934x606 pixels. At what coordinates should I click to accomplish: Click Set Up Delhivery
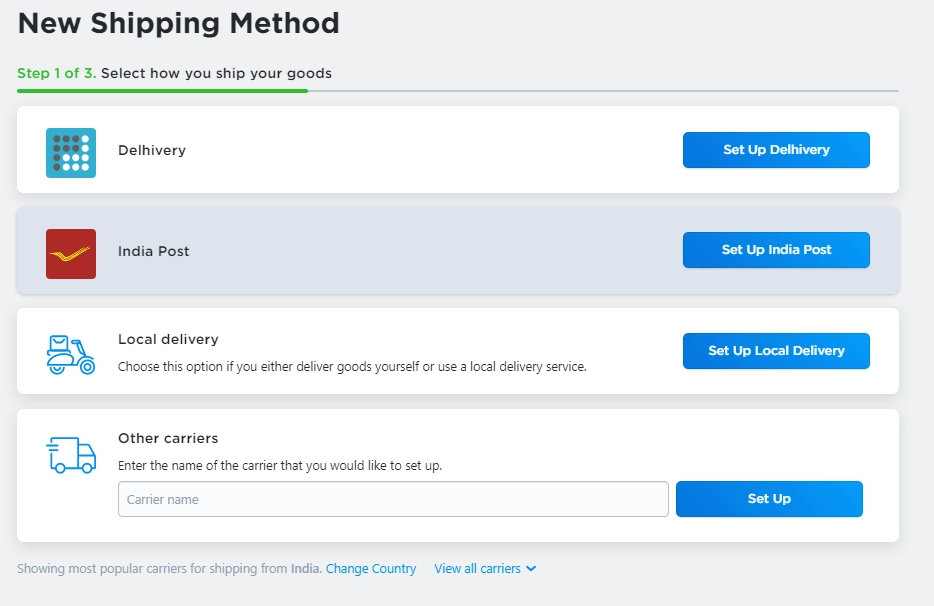pyautogui.click(x=776, y=150)
